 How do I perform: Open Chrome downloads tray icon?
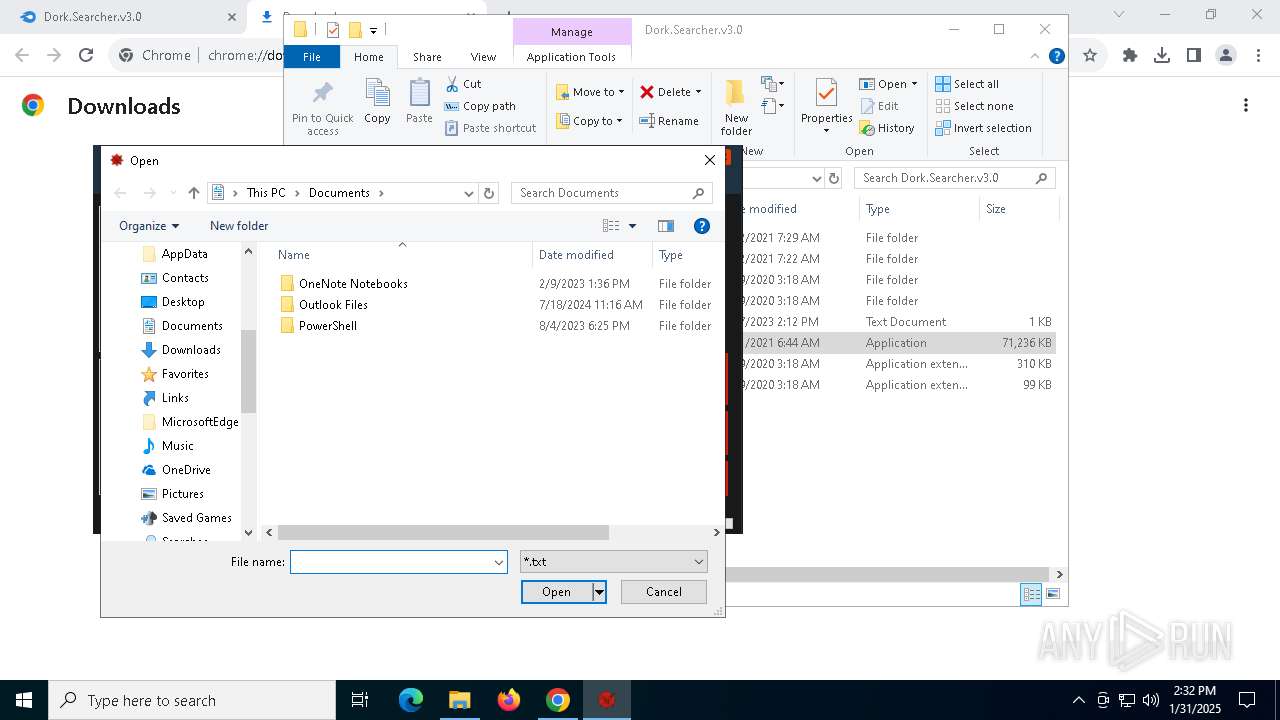(x=1162, y=56)
